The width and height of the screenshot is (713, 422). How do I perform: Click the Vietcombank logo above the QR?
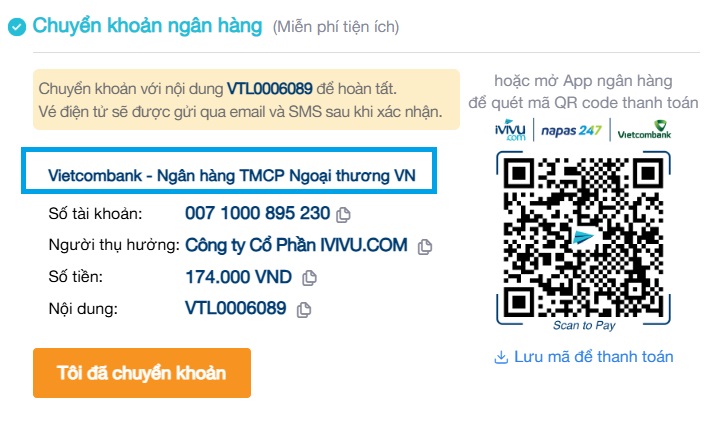pos(644,130)
